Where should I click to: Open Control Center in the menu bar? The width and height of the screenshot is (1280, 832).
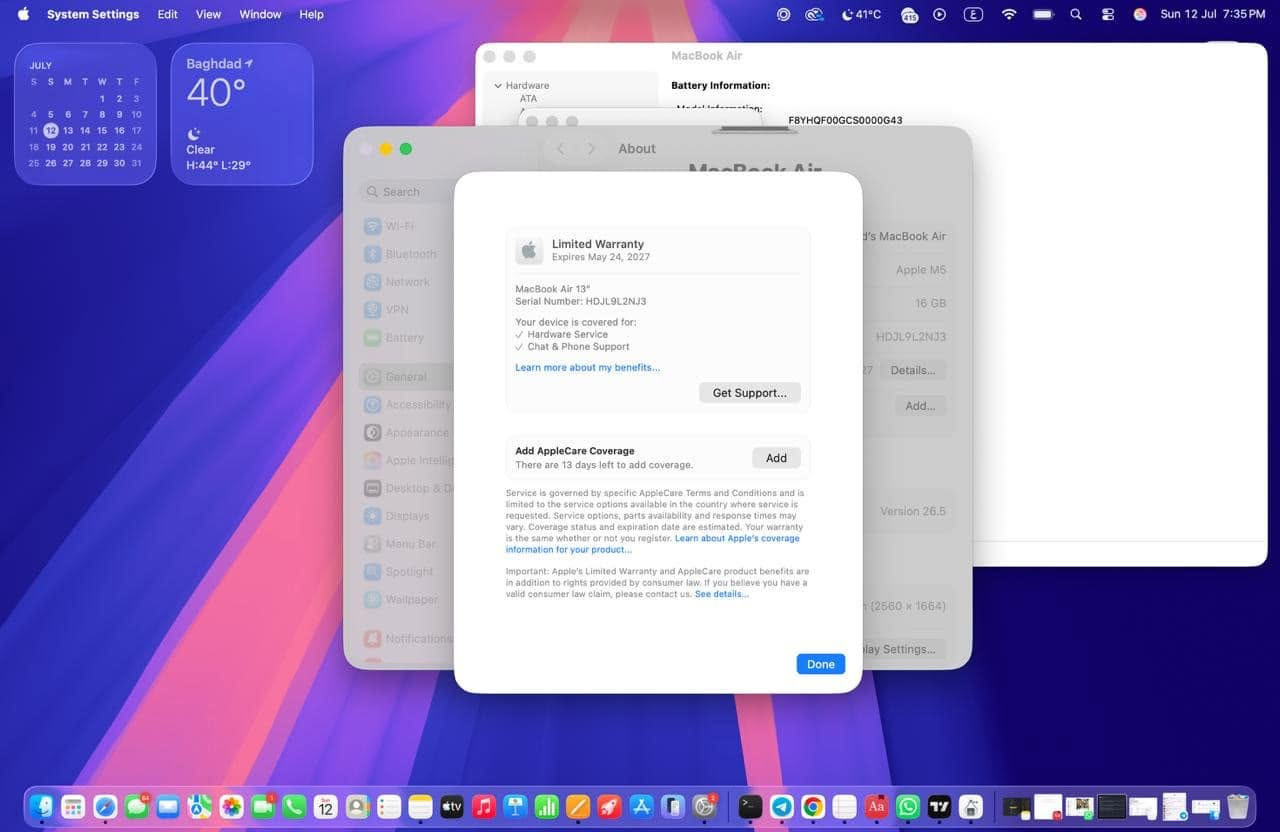pyautogui.click(x=1107, y=14)
